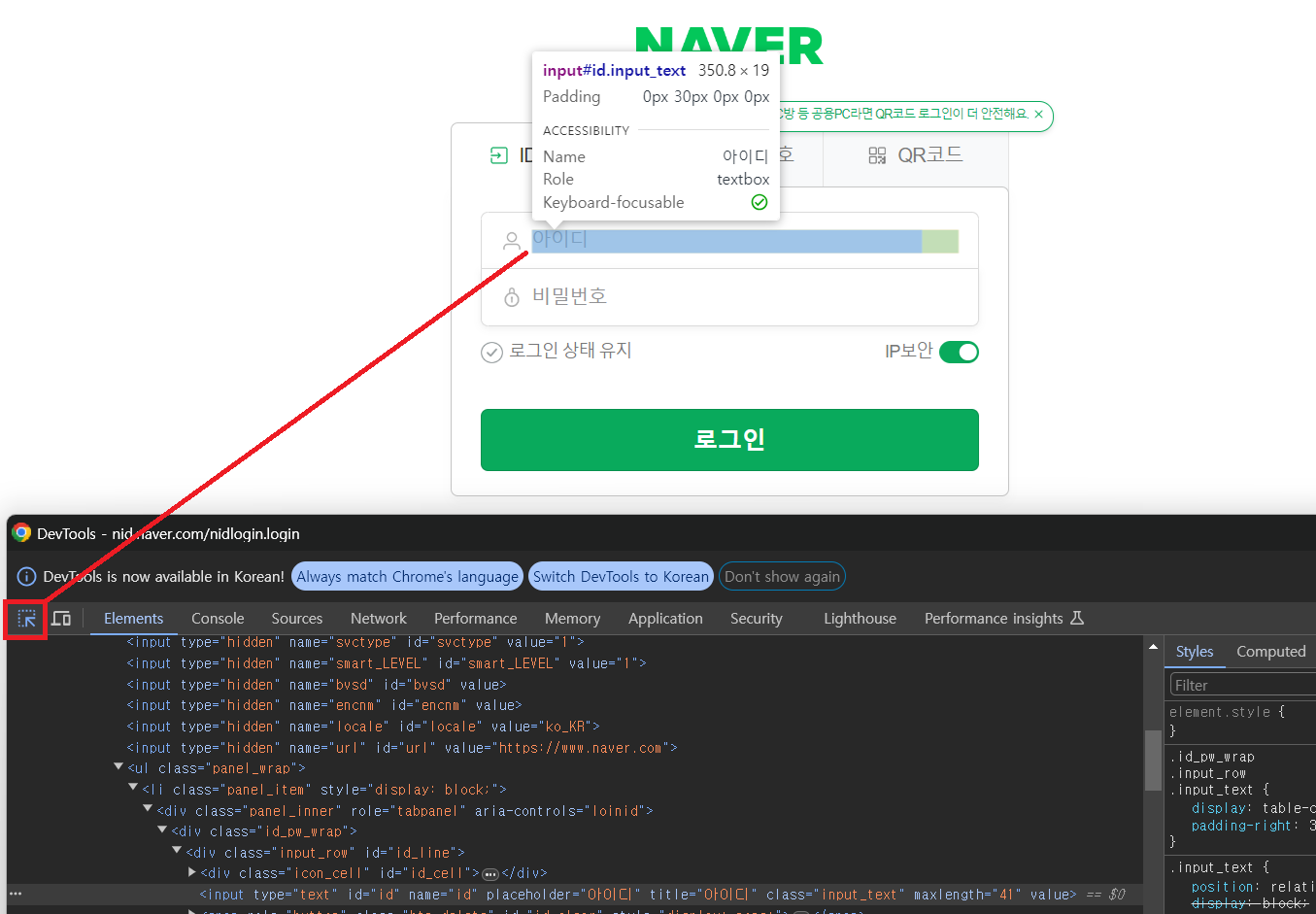Click the user icon in the ID field
Screen dimensions: 1316x914
512,241
